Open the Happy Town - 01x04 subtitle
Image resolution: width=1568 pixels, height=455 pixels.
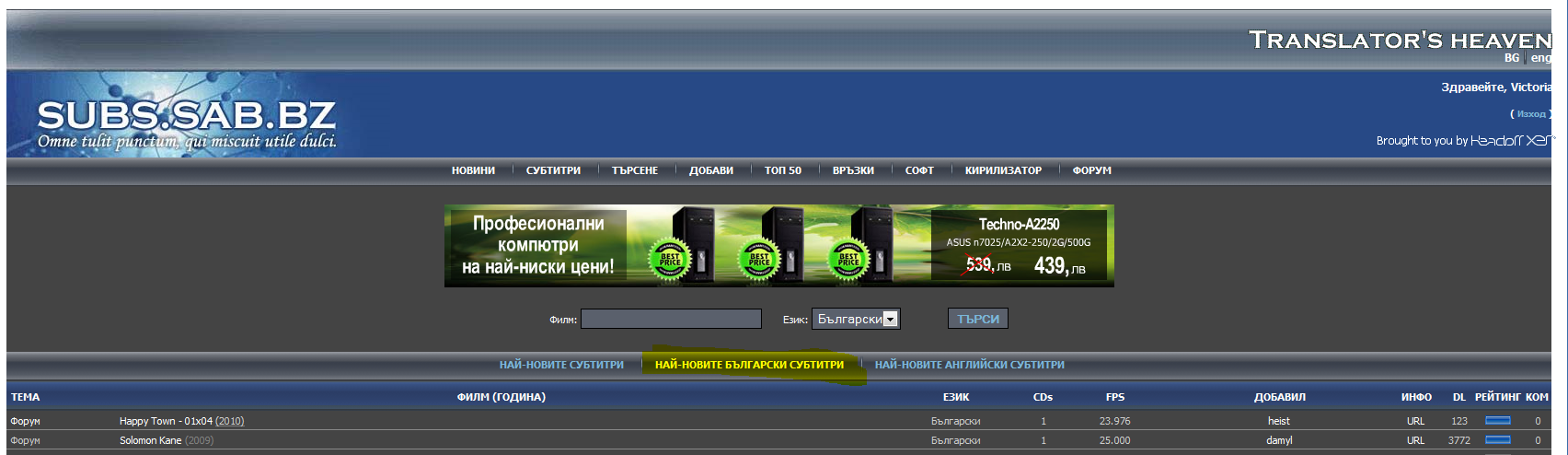(182, 421)
